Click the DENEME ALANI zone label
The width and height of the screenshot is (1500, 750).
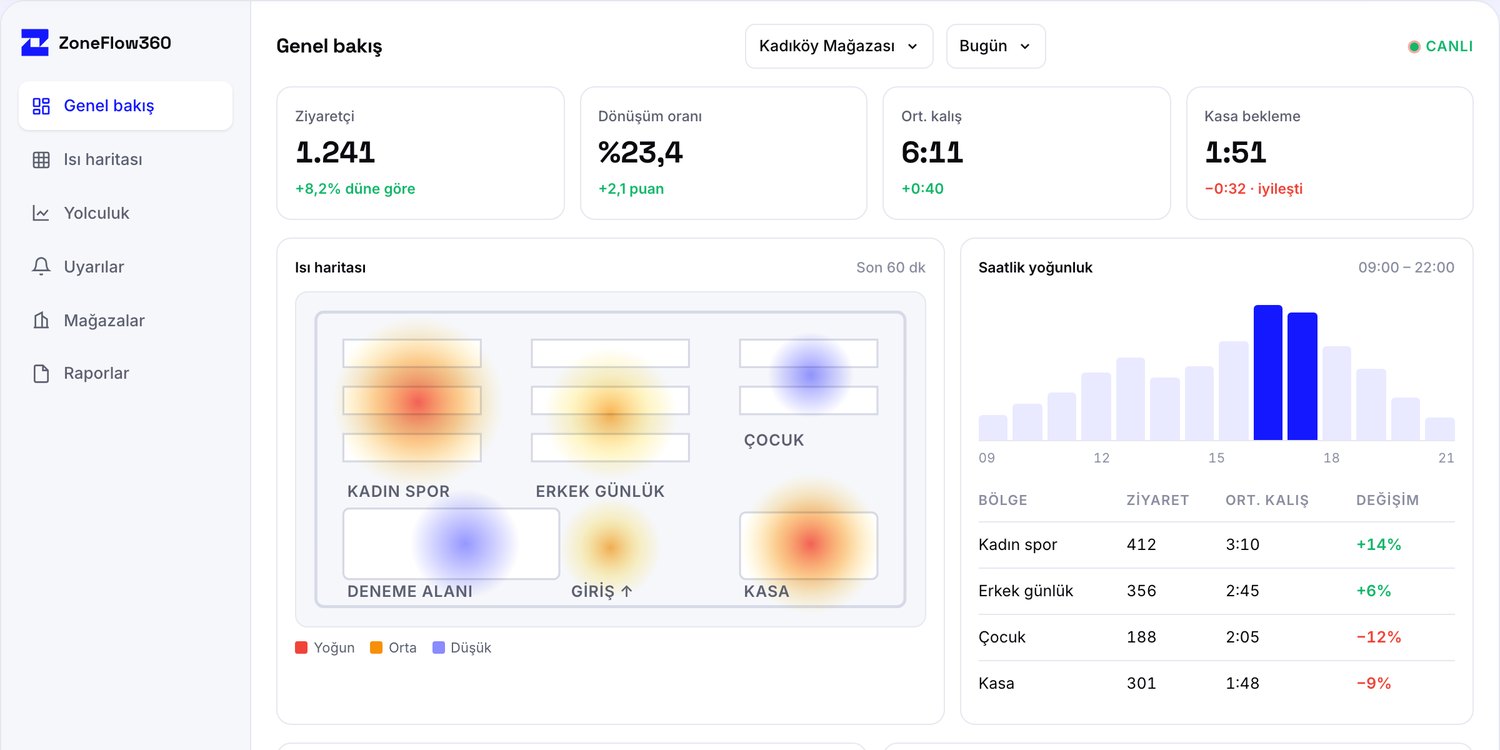(410, 591)
